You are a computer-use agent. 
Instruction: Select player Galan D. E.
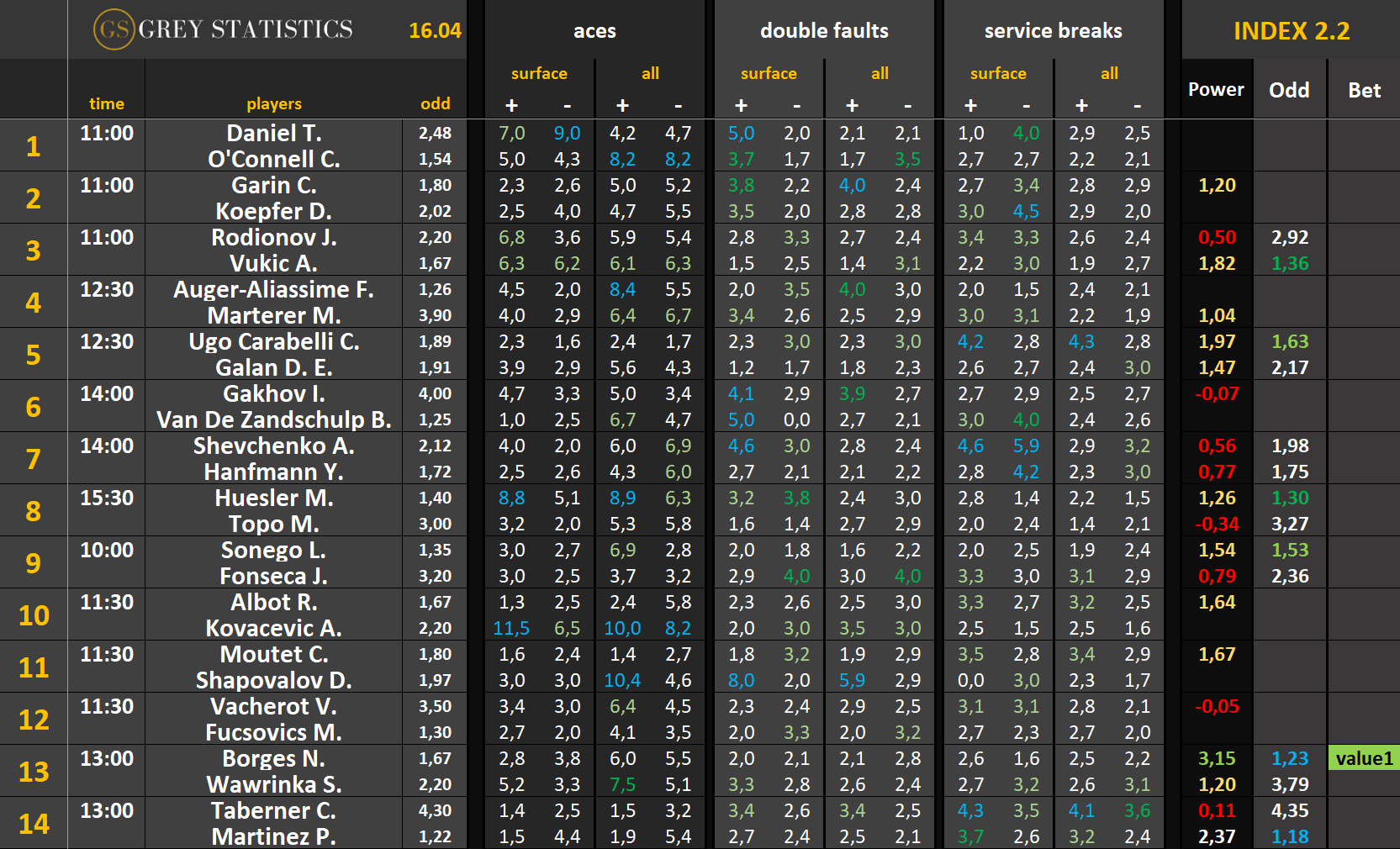click(274, 367)
